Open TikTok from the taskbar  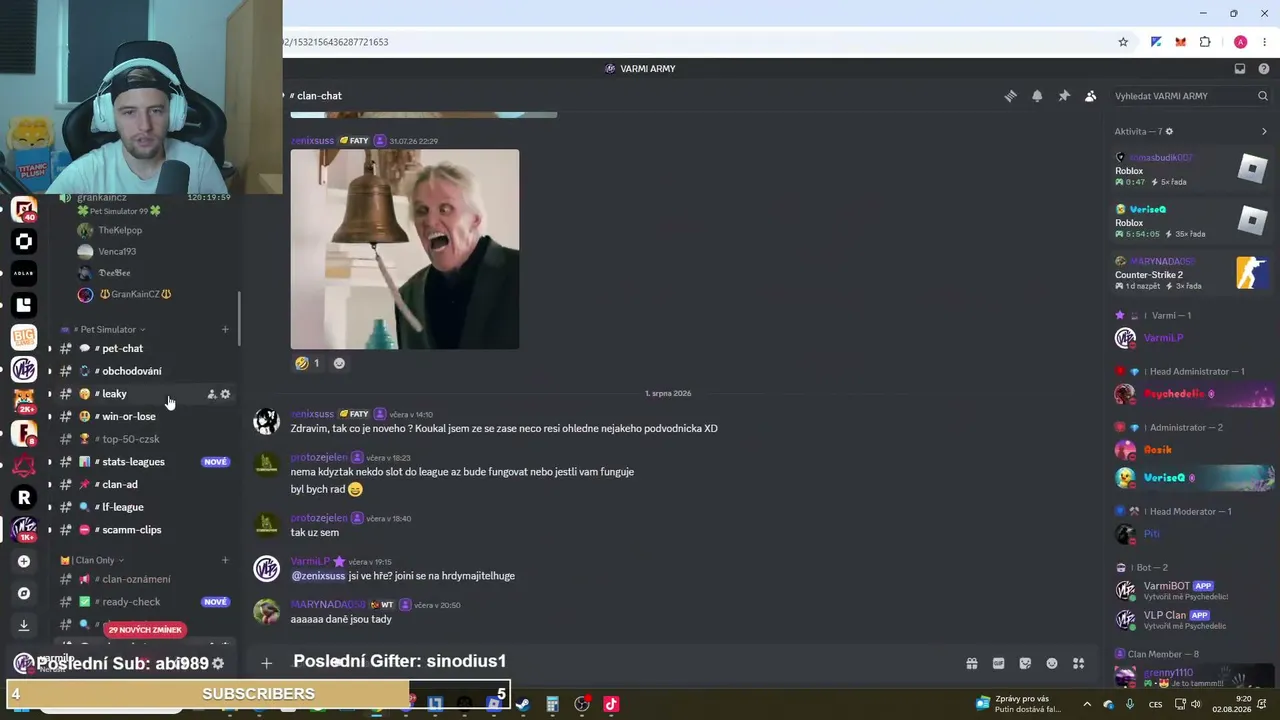611,704
